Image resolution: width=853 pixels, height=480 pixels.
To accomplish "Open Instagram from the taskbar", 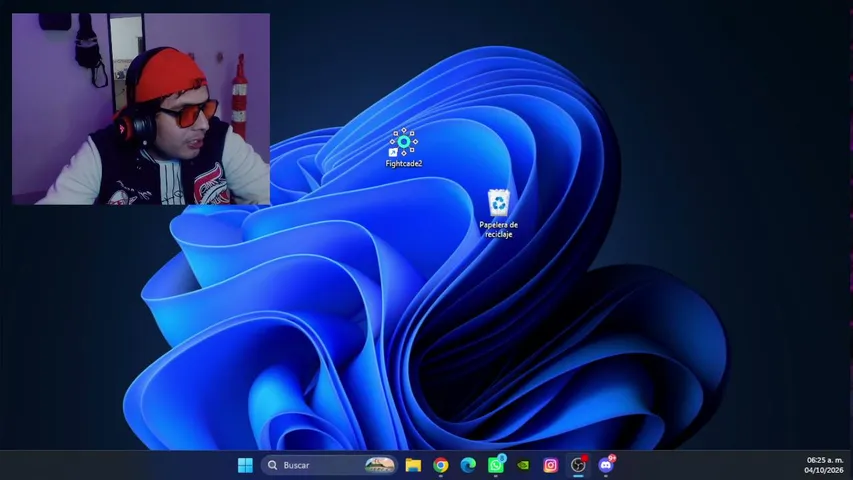I will [551, 465].
